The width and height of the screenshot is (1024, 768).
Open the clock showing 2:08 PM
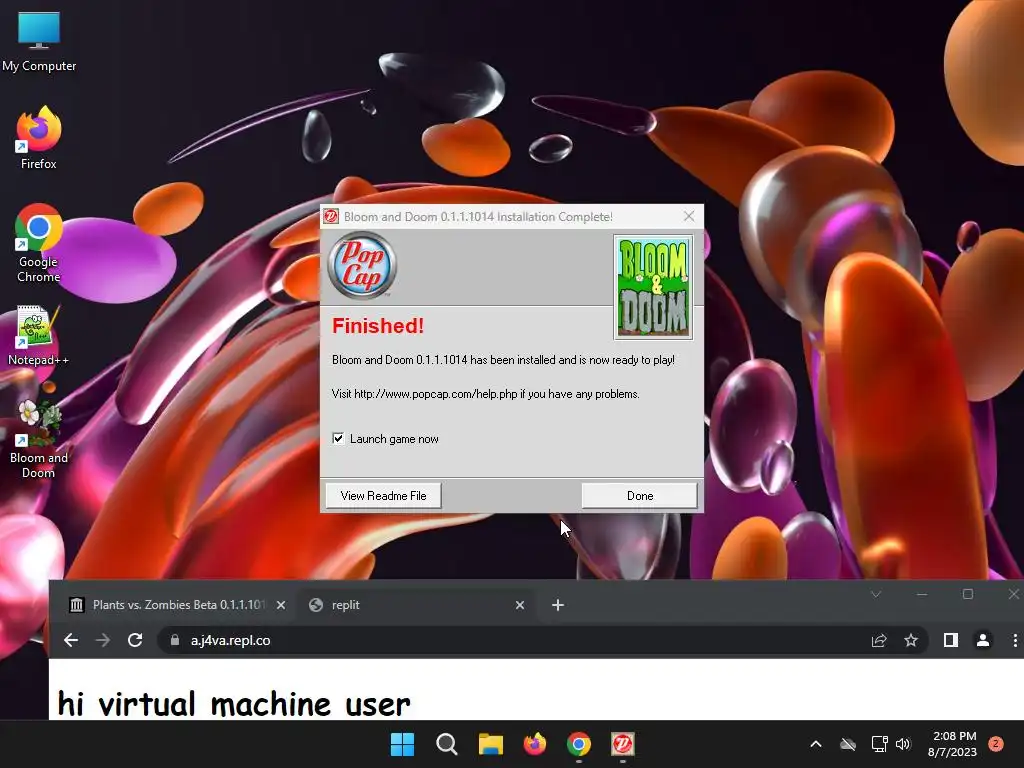pyautogui.click(x=952, y=744)
